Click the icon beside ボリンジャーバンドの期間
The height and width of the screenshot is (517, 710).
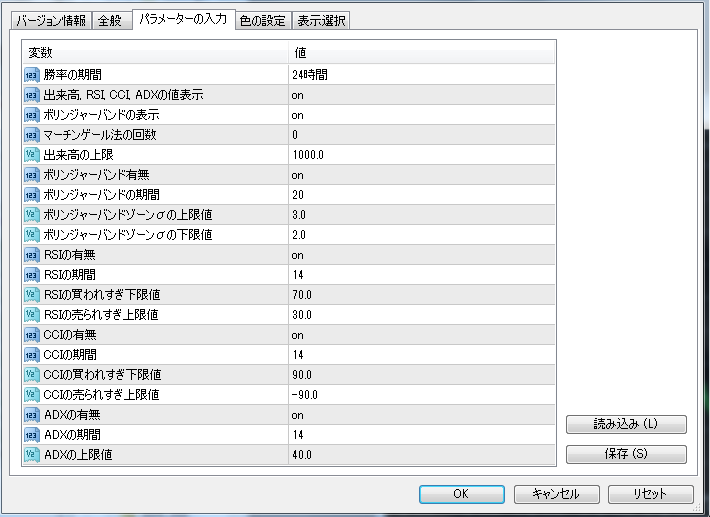pyautogui.click(x=32, y=195)
